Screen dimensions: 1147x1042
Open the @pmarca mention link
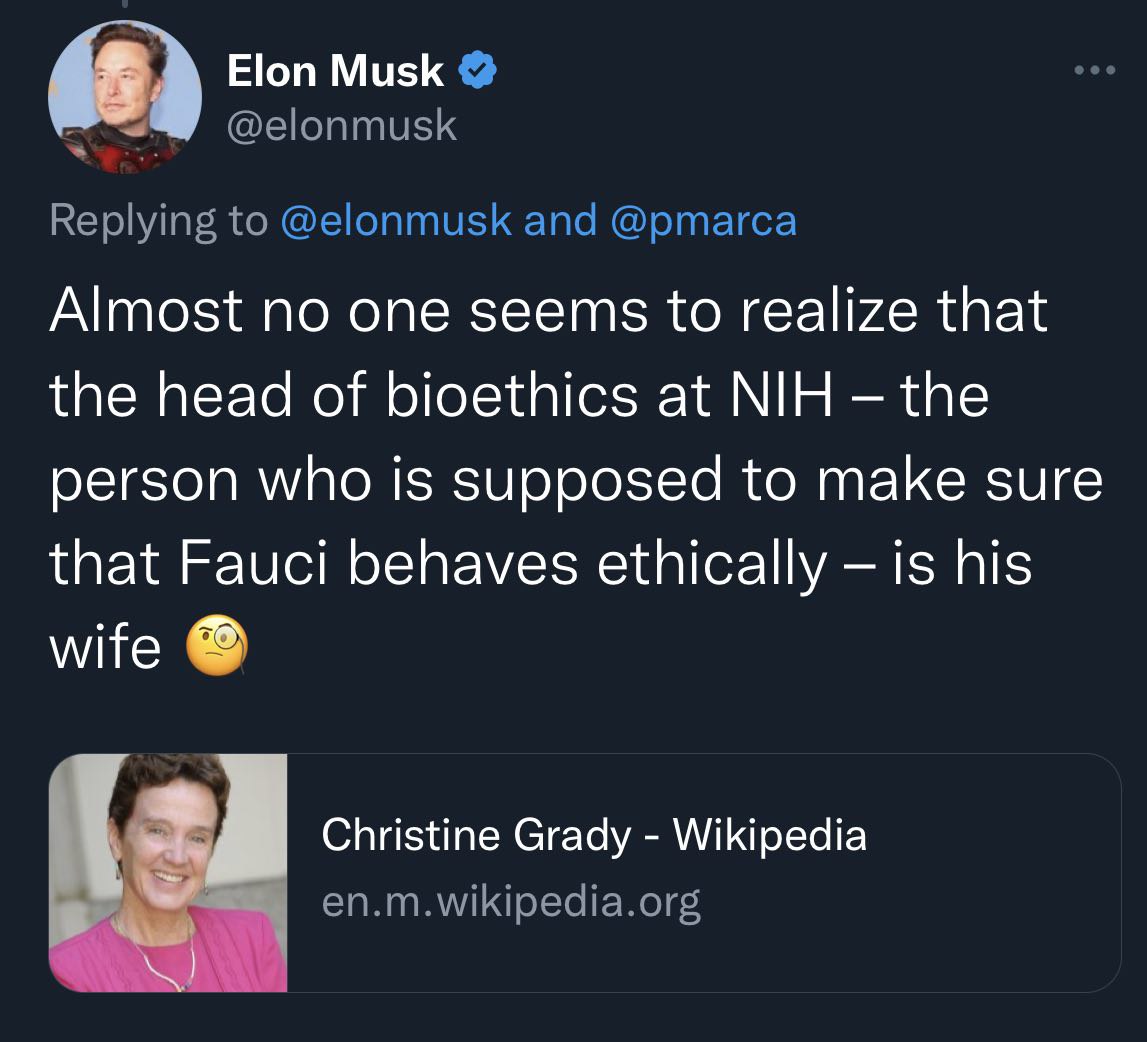[x=702, y=220]
